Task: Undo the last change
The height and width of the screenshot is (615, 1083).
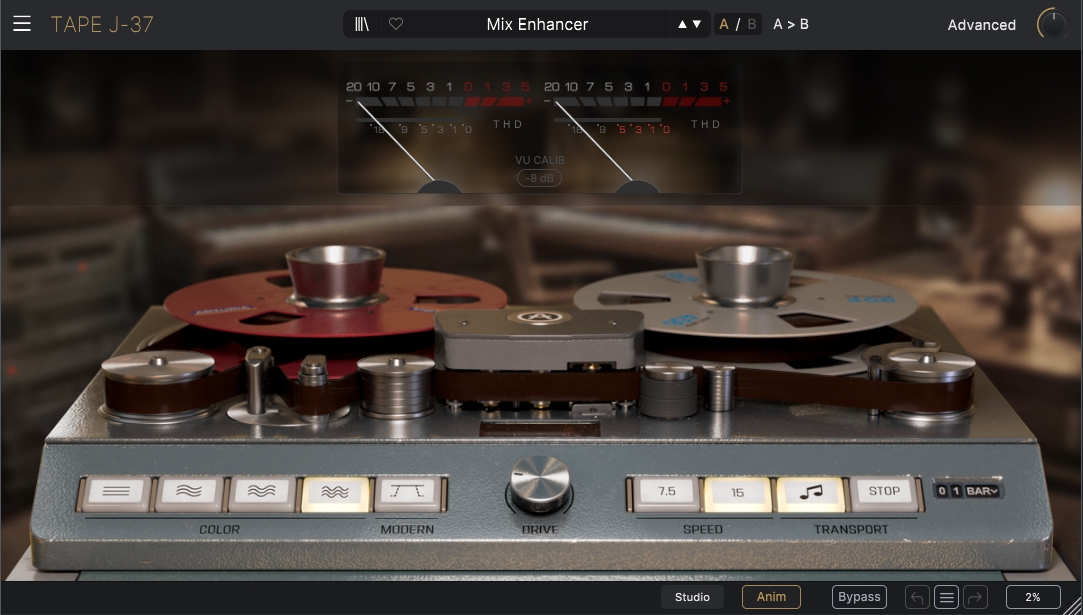Action: [x=917, y=597]
